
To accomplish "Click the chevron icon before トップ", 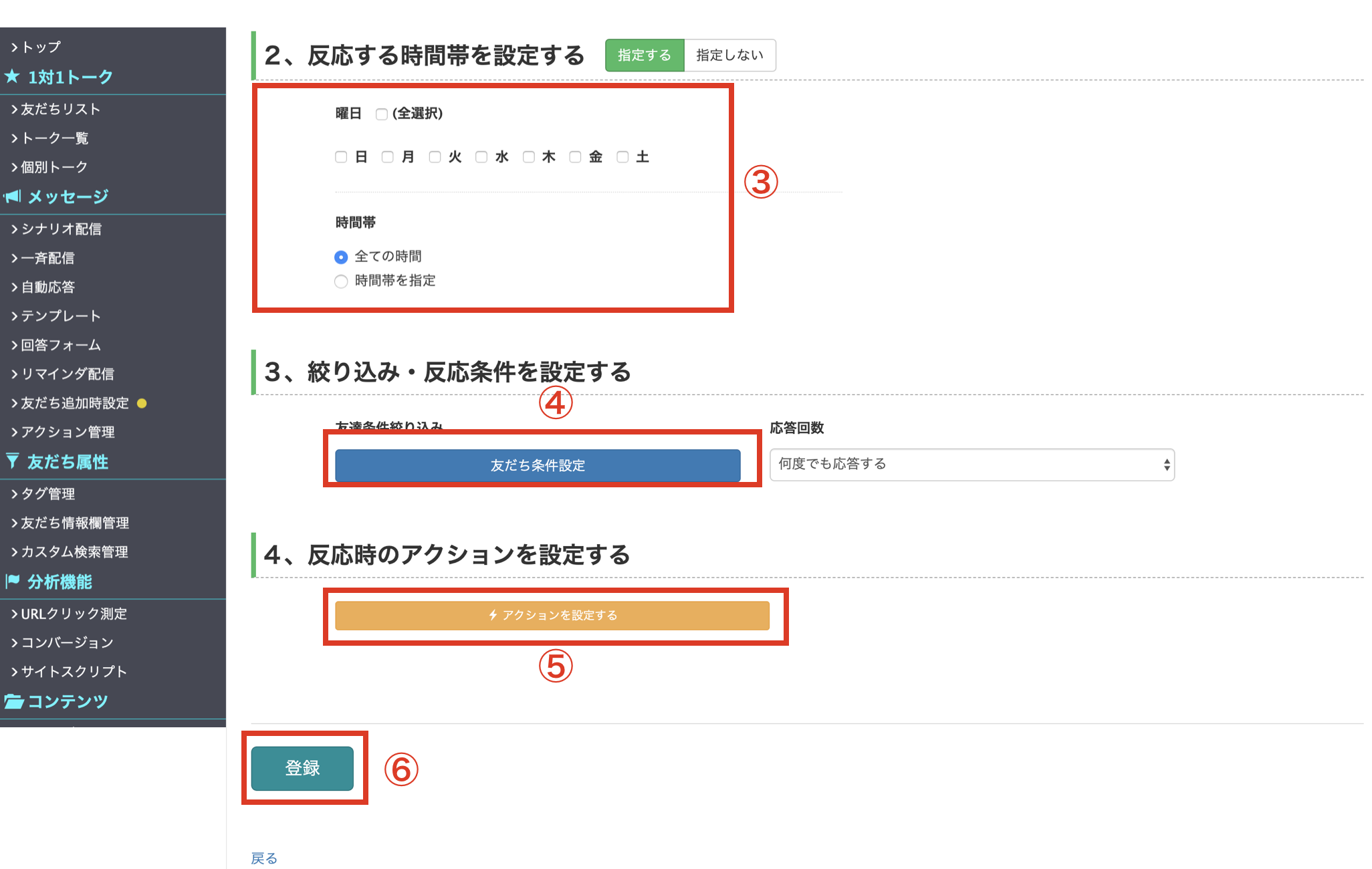I will pyautogui.click(x=14, y=47).
